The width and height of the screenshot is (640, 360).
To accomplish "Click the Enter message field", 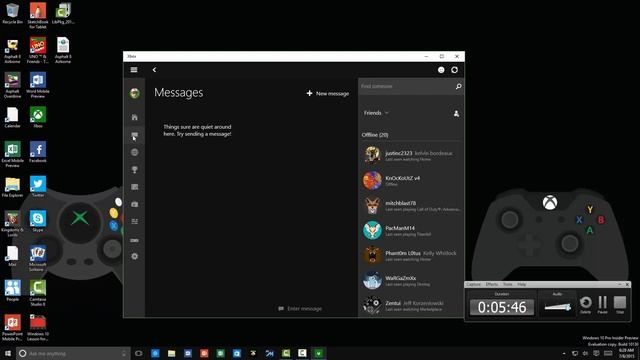I will click(x=300, y=309).
